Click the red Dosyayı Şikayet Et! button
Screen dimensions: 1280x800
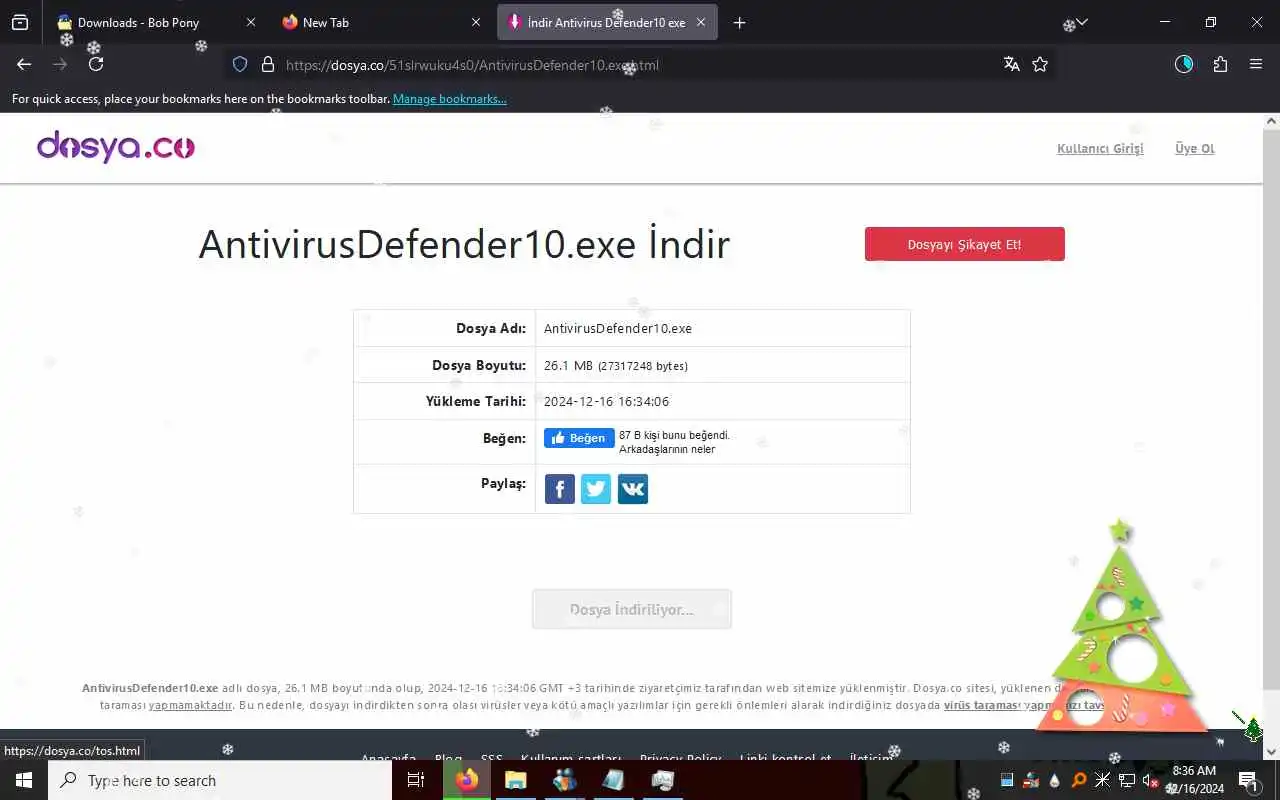point(965,244)
